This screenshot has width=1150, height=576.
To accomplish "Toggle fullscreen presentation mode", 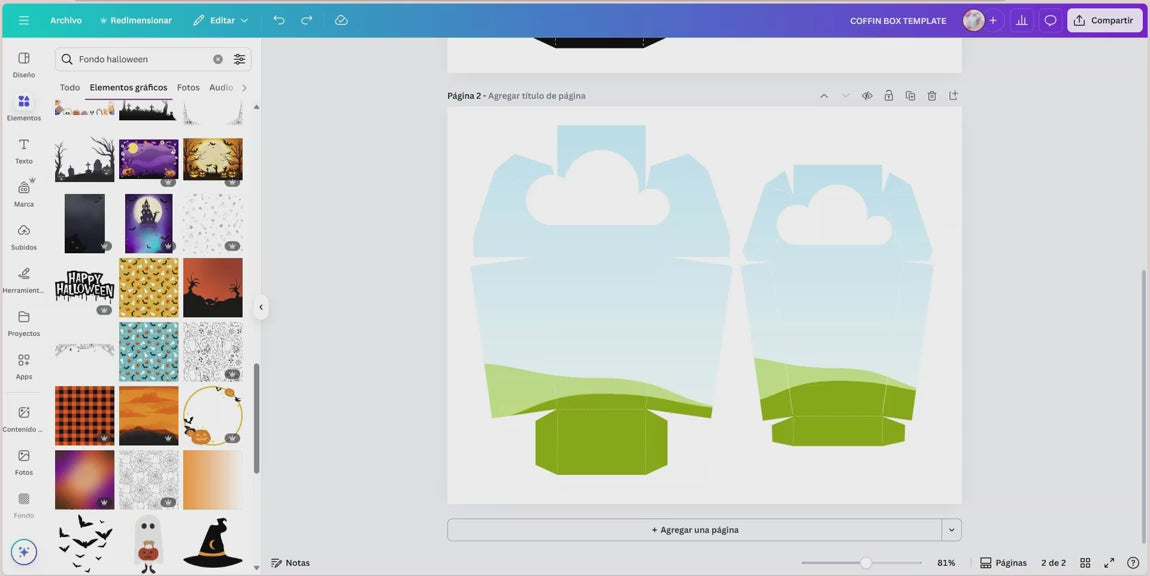I will [x=1109, y=563].
